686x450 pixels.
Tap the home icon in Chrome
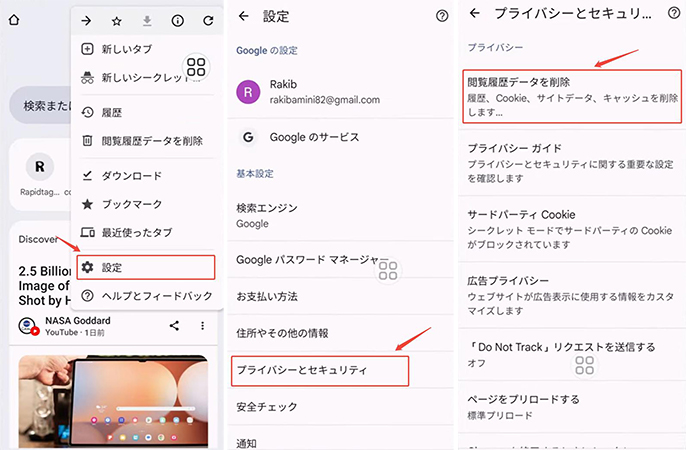pos(14,20)
